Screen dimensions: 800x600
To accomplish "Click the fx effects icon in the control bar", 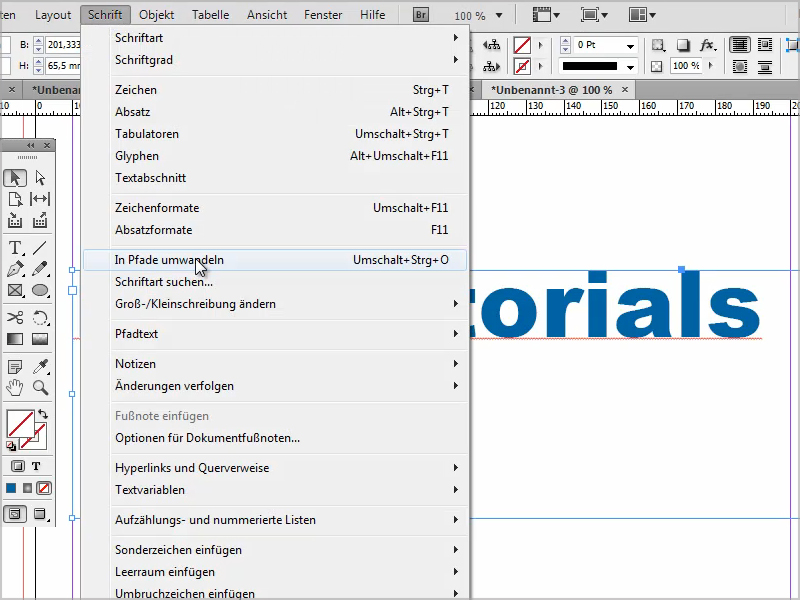I will pos(705,44).
